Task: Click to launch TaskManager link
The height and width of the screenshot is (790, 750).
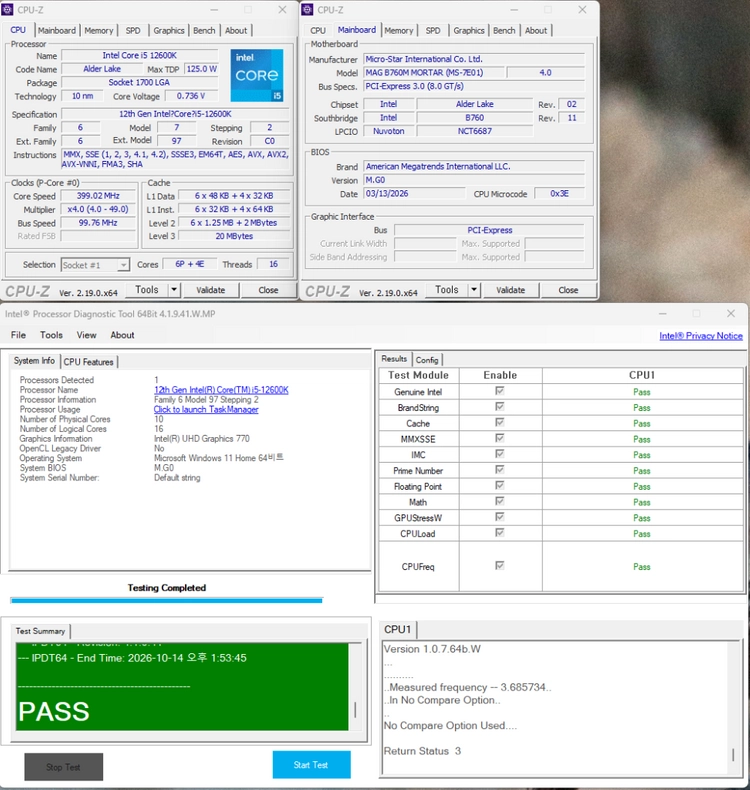Action: pos(206,410)
